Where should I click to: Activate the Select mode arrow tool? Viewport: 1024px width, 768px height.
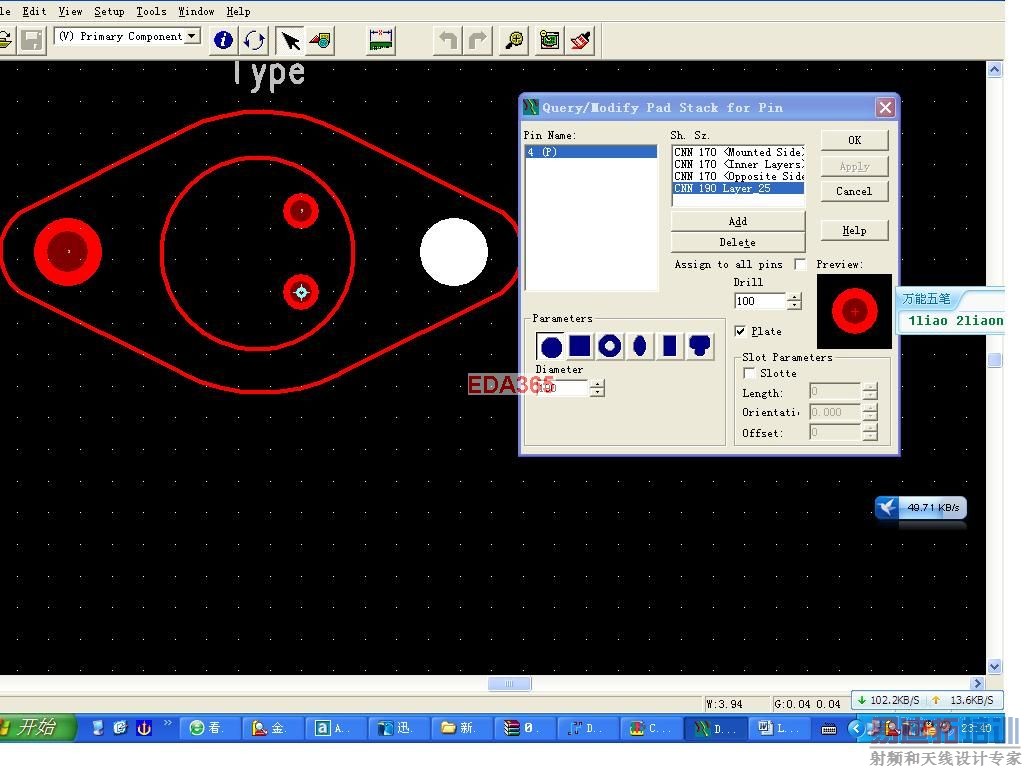pyautogui.click(x=290, y=40)
